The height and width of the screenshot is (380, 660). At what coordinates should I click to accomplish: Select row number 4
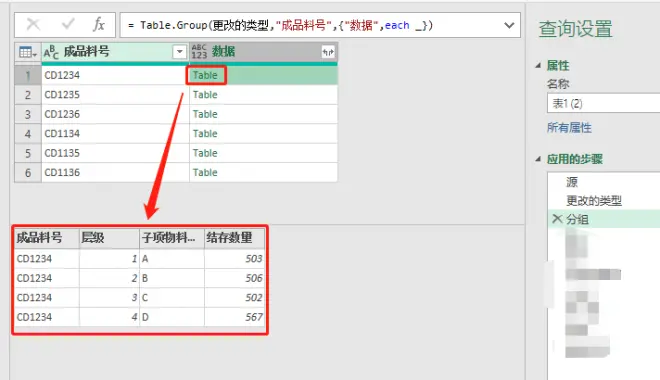pyautogui.click(x=28, y=133)
